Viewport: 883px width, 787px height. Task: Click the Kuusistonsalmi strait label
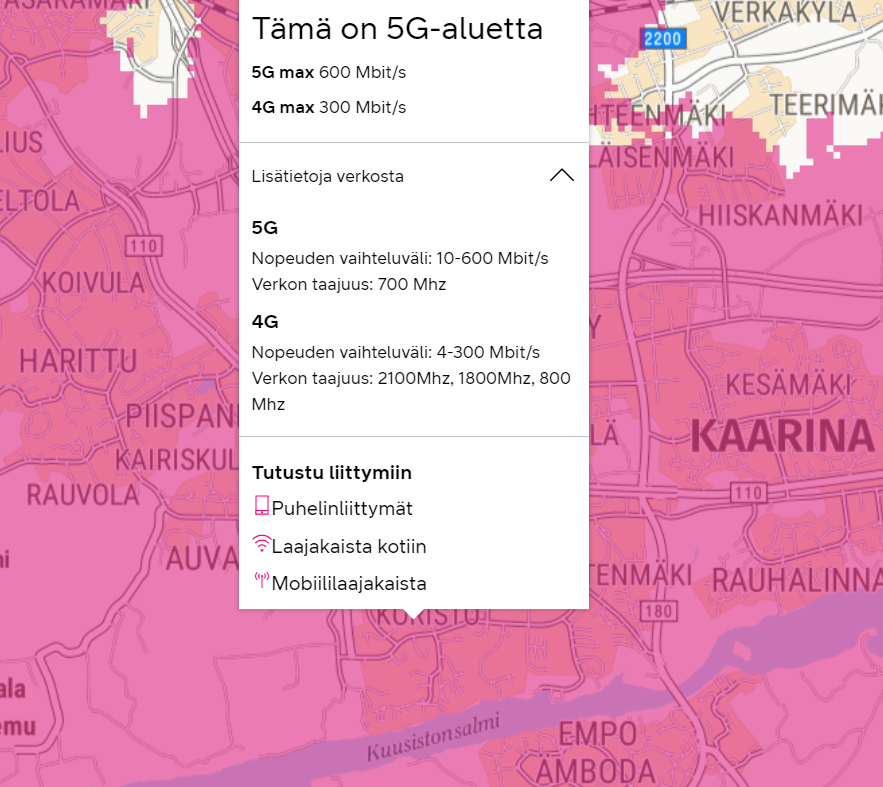(x=433, y=739)
